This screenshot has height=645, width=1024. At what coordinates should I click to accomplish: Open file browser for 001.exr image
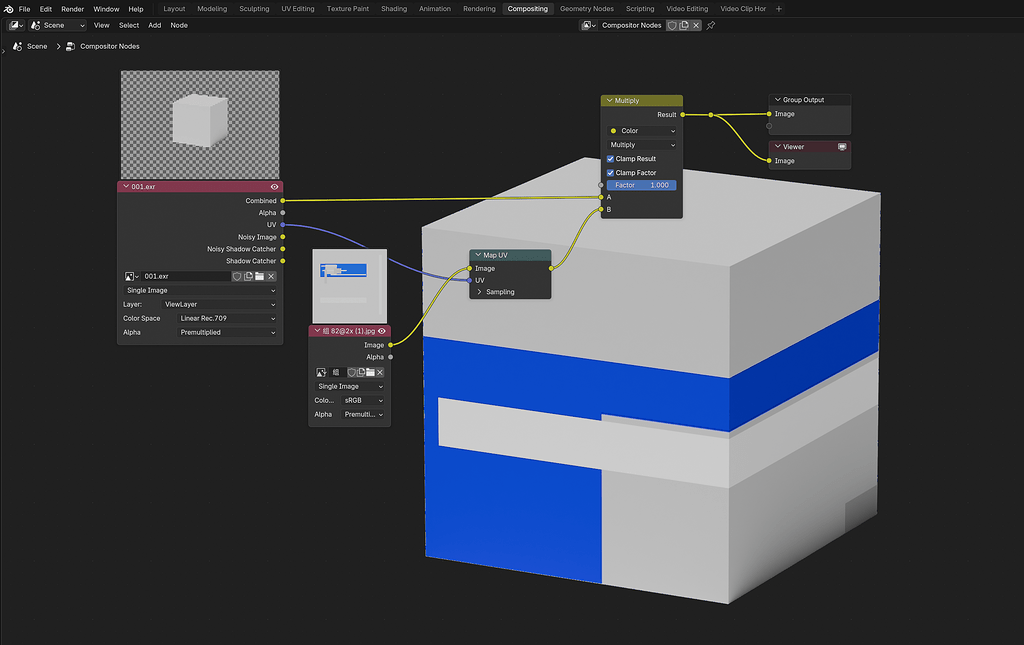click(x=259, y=276)
